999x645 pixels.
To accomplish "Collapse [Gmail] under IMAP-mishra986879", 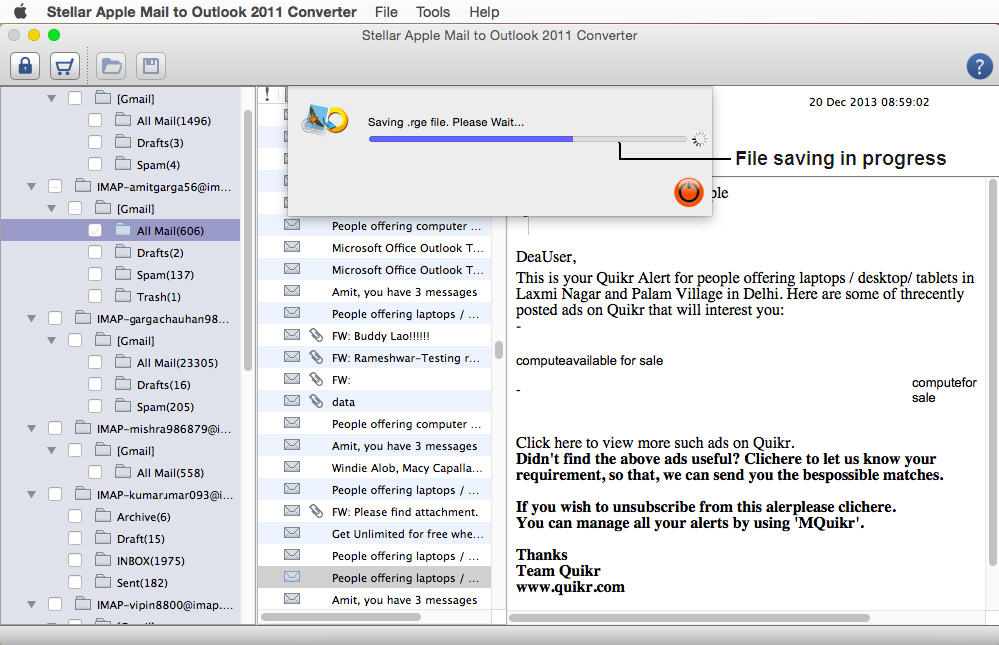I will (52, 451).
